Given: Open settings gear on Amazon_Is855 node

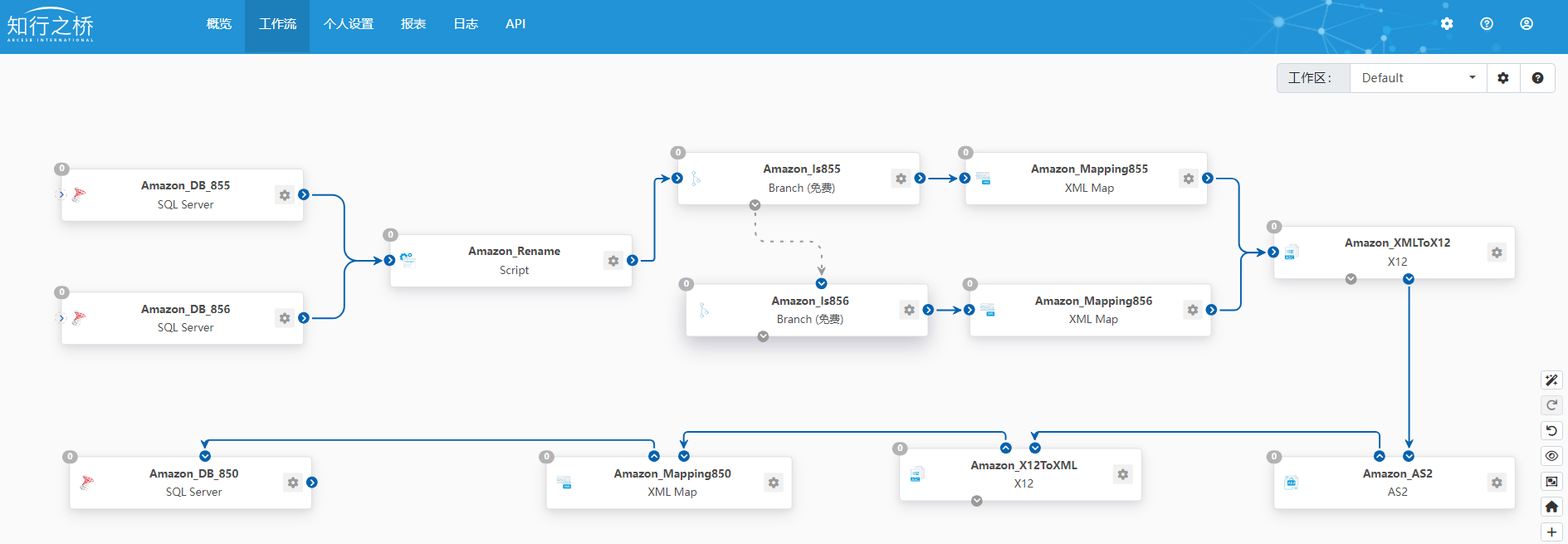Looking at the screenshot, I should pos(901,179).
